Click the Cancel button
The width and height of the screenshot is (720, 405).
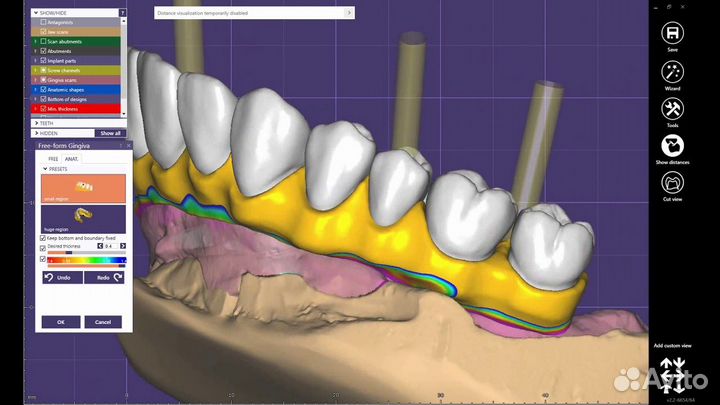point(103,322)
